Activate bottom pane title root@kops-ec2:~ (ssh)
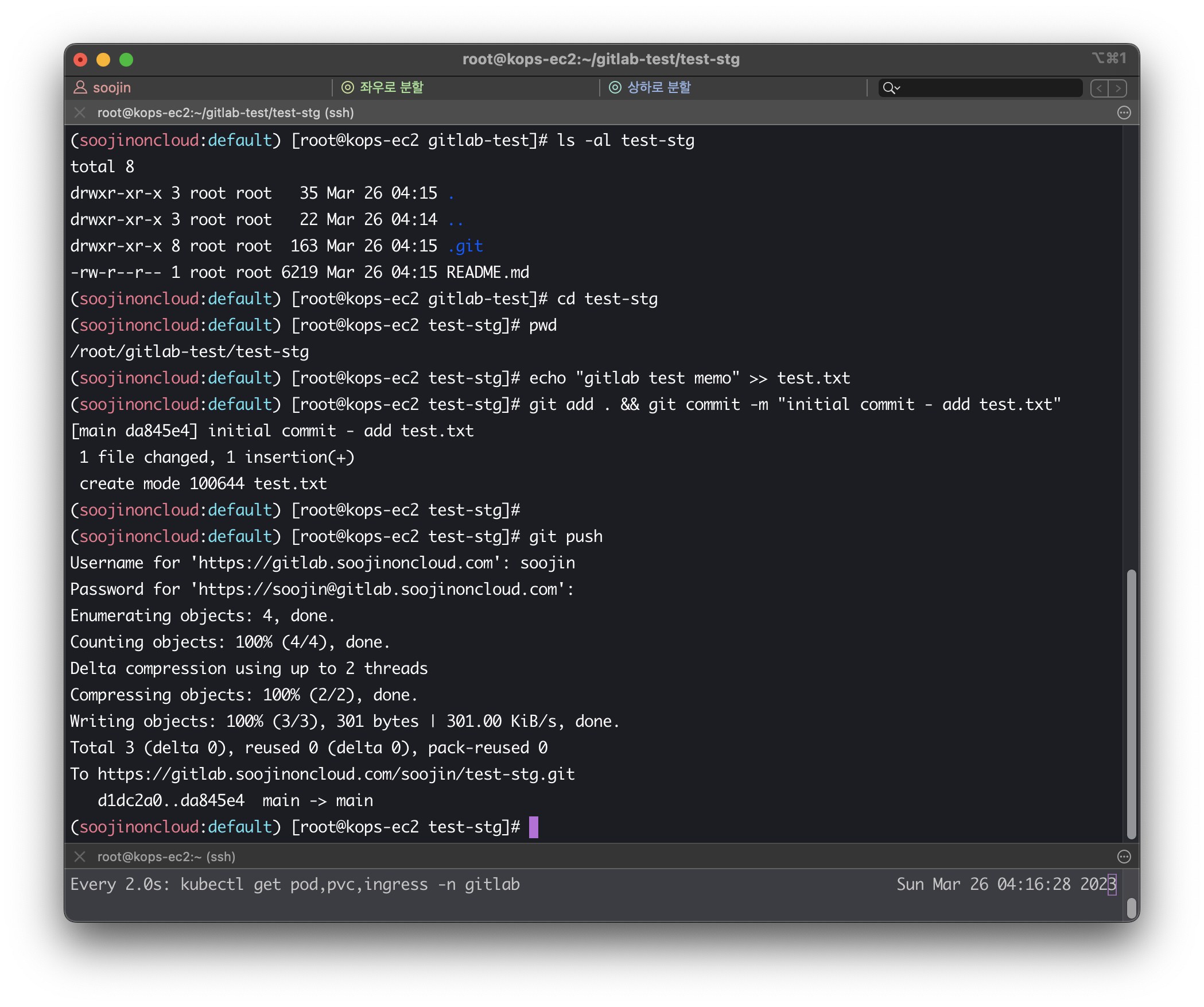Screen dimensions: 1204x1007 [166, 857]
